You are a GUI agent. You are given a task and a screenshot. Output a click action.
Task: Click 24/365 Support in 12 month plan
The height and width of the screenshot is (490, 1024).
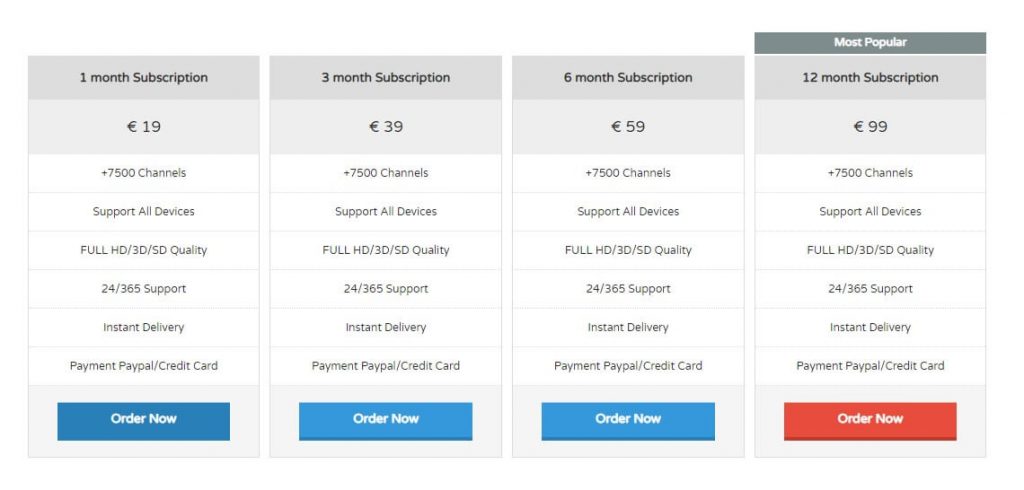[x=870, y=289]
